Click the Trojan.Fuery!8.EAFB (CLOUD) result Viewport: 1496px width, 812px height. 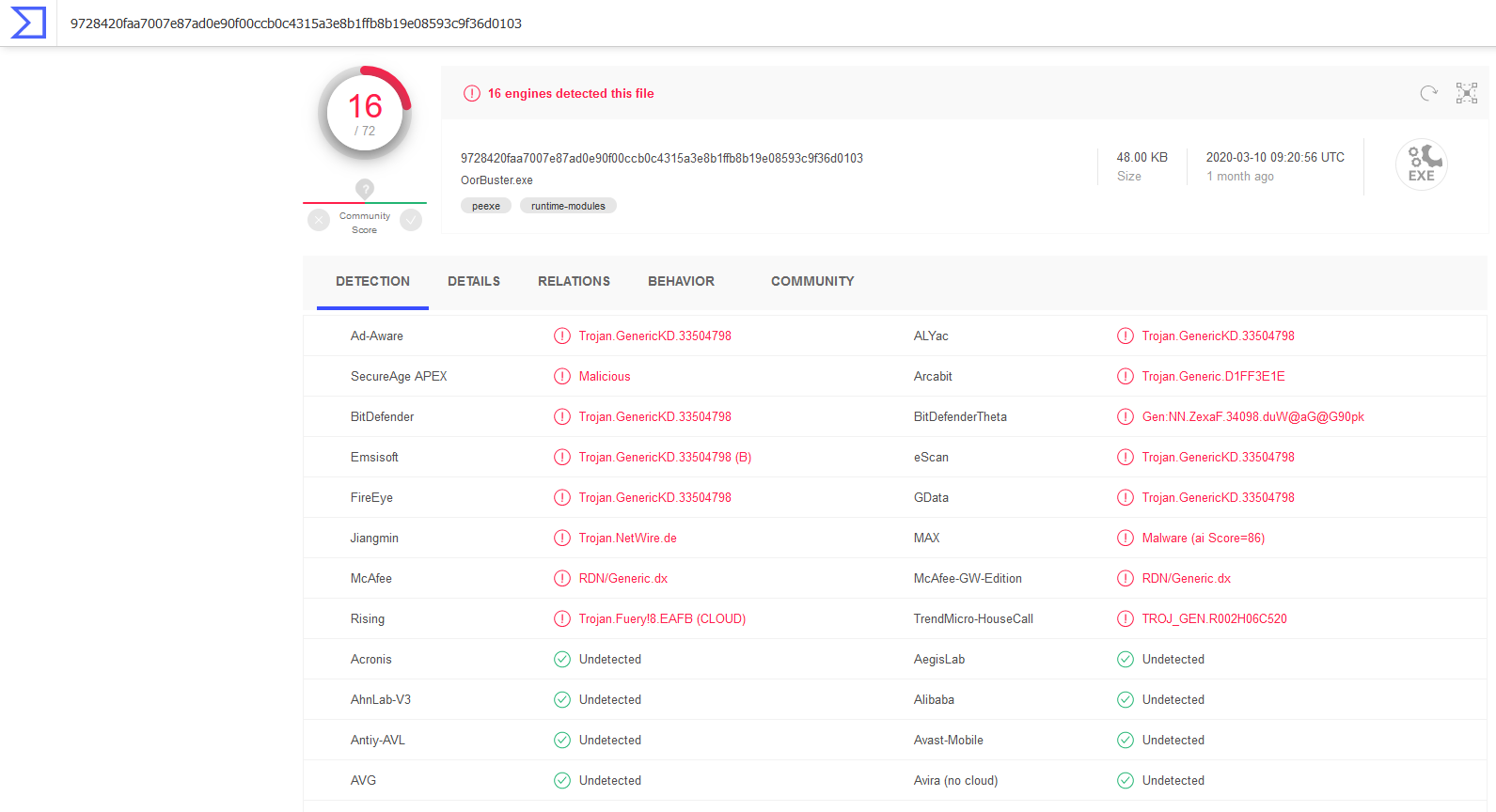click(662, 618)
